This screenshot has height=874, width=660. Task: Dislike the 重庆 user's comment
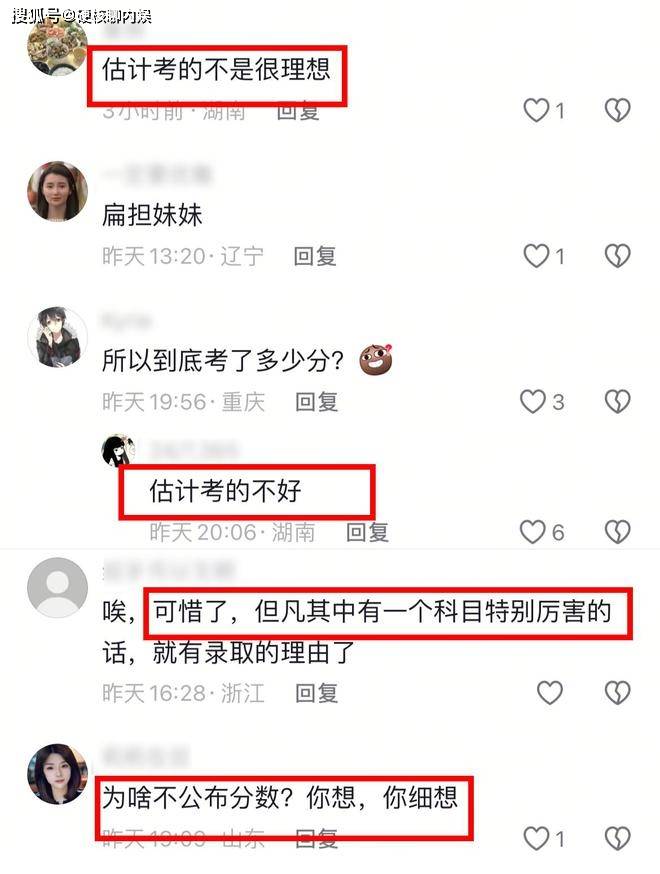click(x=618, y=401)
